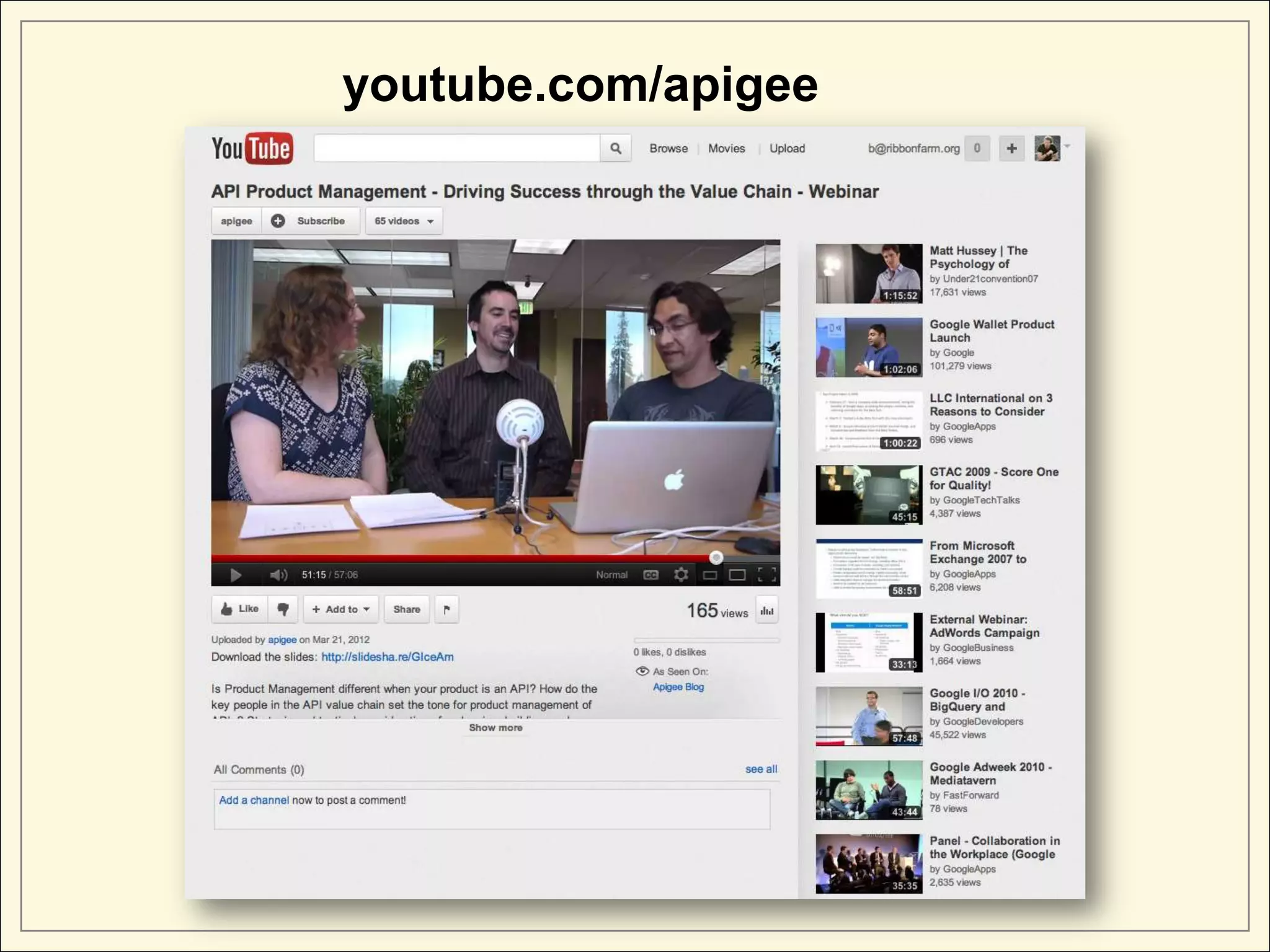
Task: Open From Microsoft Exchange 2007 title
Action: (977, 552)
